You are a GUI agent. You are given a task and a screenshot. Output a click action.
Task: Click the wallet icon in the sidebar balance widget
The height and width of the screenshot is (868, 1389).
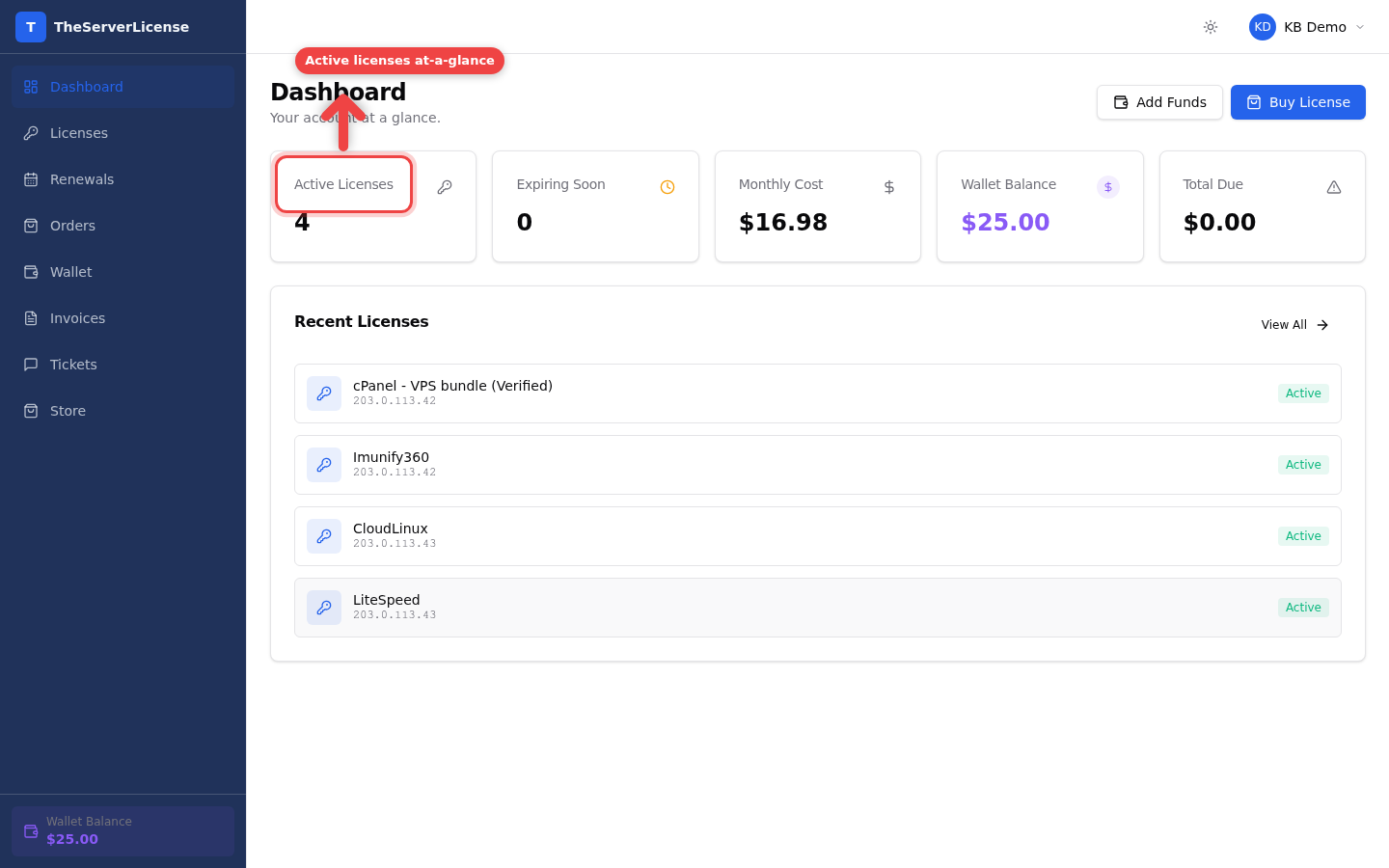(31, 831)
